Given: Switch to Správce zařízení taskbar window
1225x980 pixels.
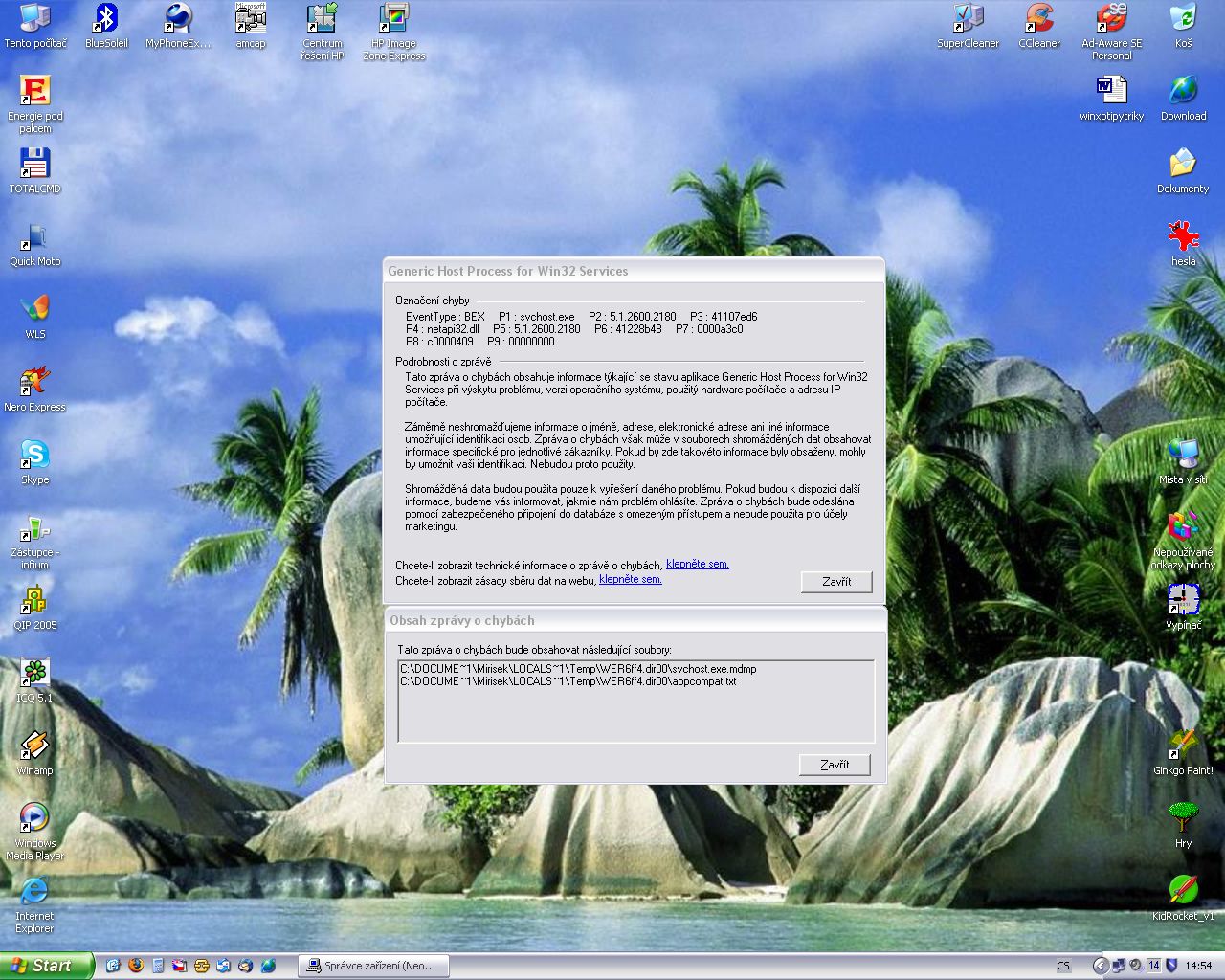Looking at the screenshot, I should pos(373,966).
